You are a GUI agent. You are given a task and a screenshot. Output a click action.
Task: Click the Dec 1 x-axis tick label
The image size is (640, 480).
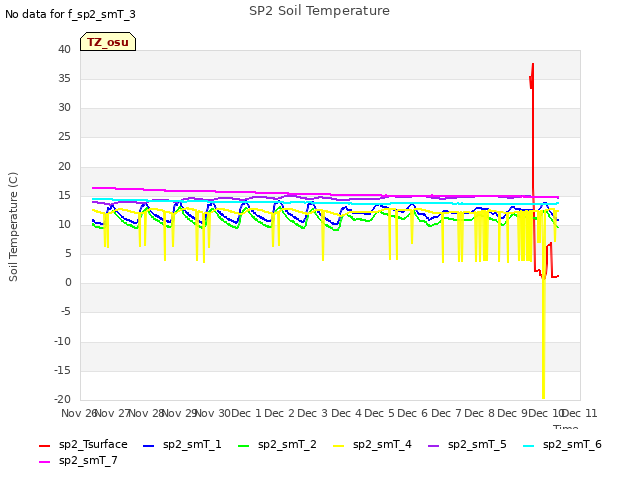coord(246,413)
